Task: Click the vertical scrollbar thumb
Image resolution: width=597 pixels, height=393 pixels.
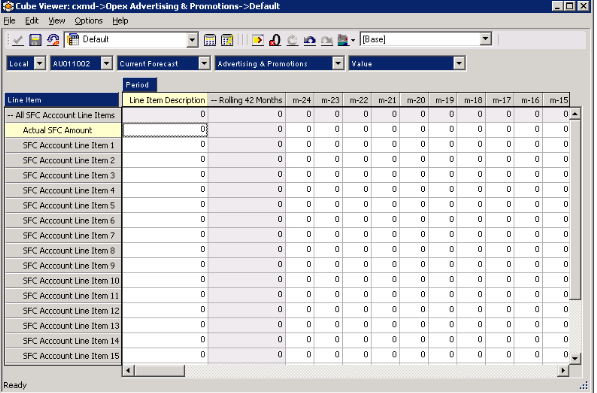Action: click(x=575, y=209)
